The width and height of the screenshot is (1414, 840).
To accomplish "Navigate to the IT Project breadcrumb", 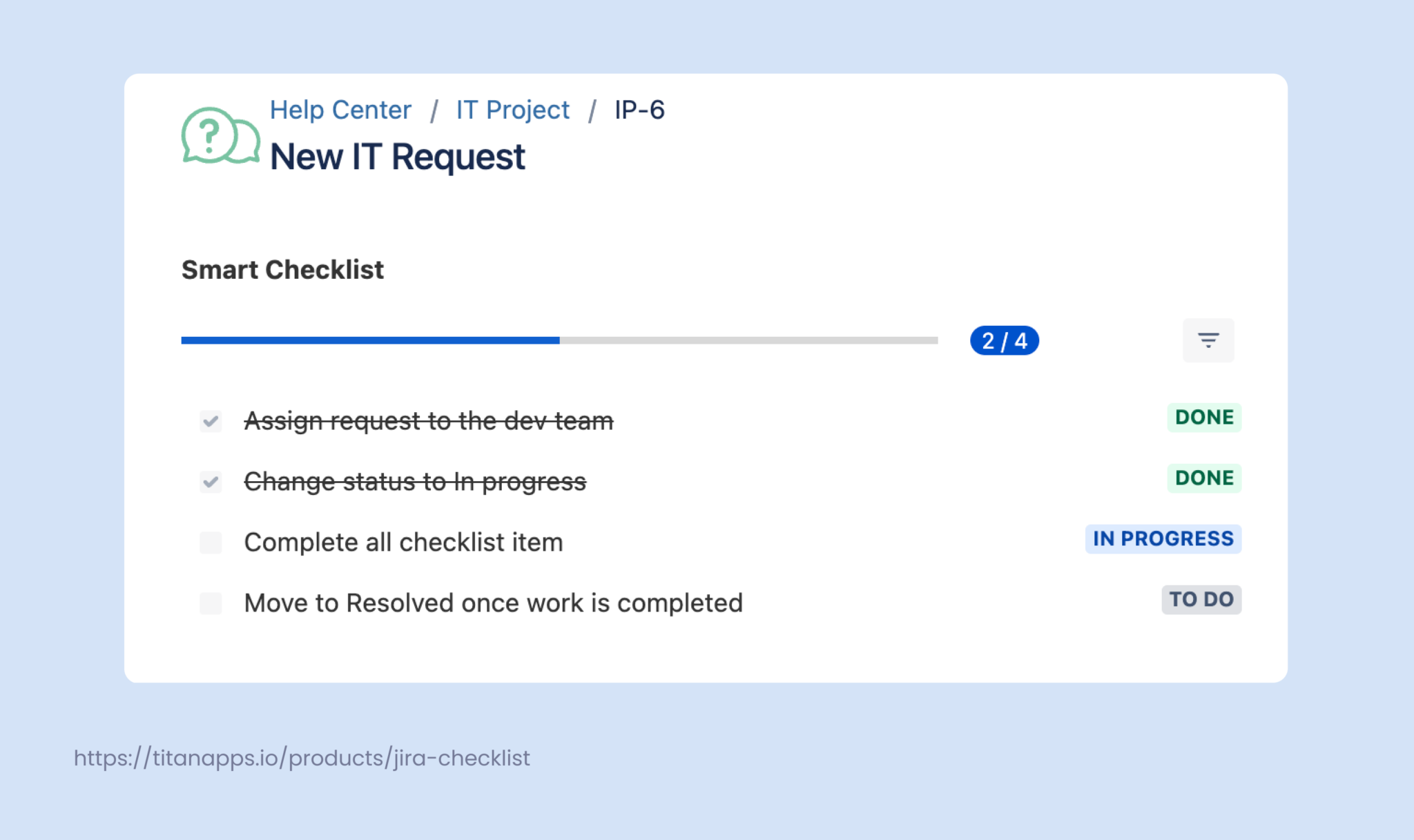I will click(513, 110).
